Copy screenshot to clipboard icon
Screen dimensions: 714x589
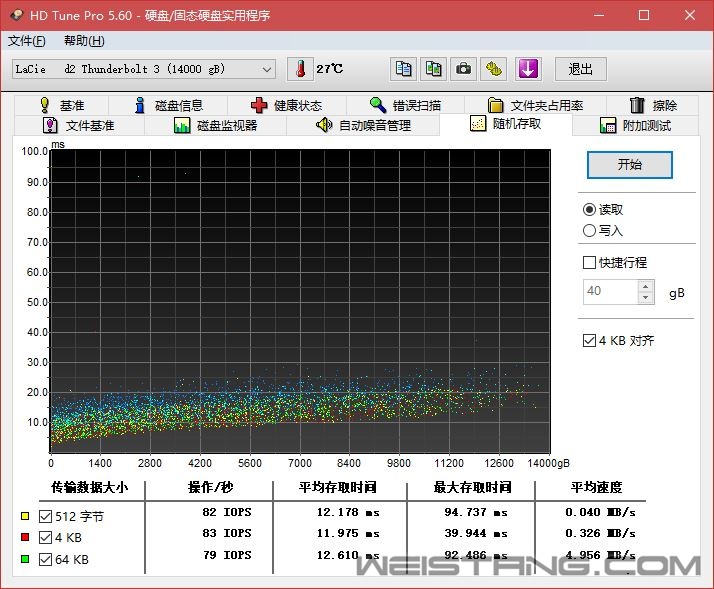pyautogui.click(x=433, y=69)
